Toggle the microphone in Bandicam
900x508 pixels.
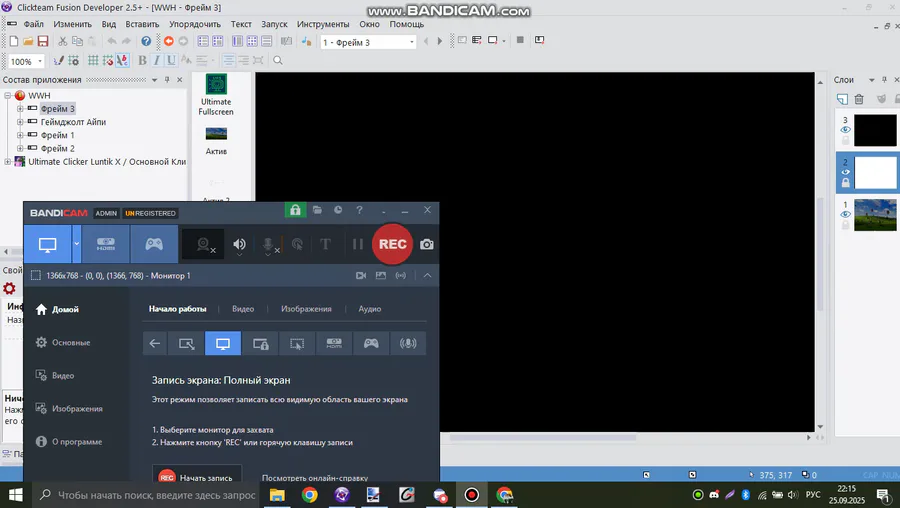[269, 245]
